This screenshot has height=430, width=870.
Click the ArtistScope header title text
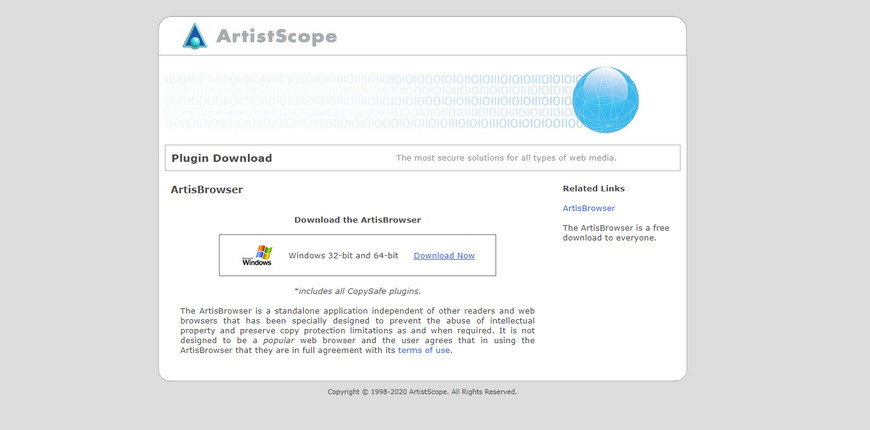point(276,37)
